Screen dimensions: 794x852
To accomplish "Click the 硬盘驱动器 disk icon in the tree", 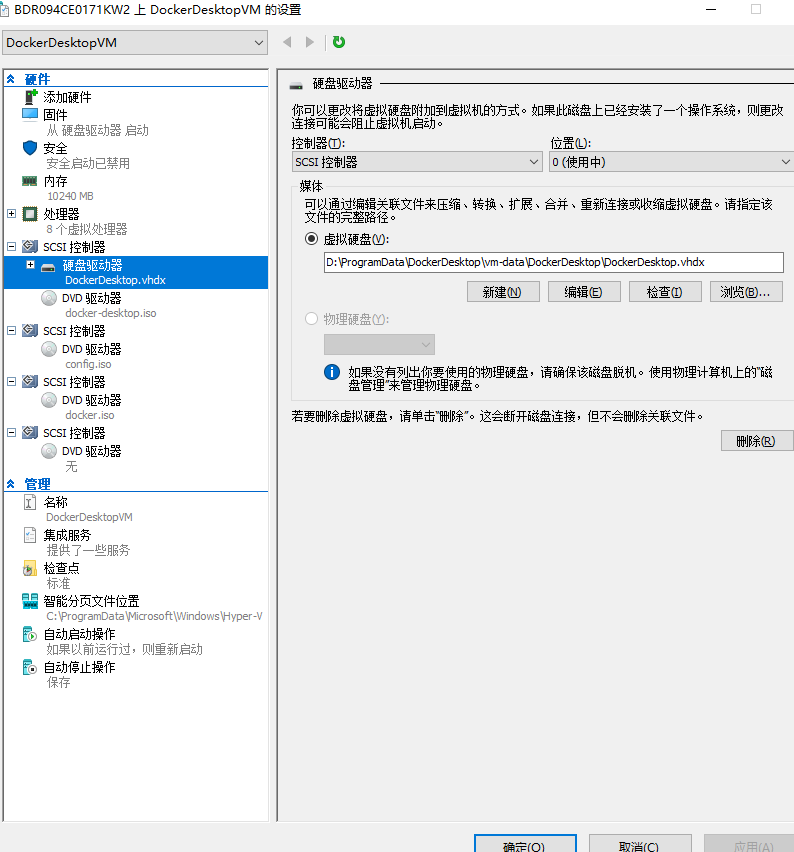I will (x=48, y=267).
